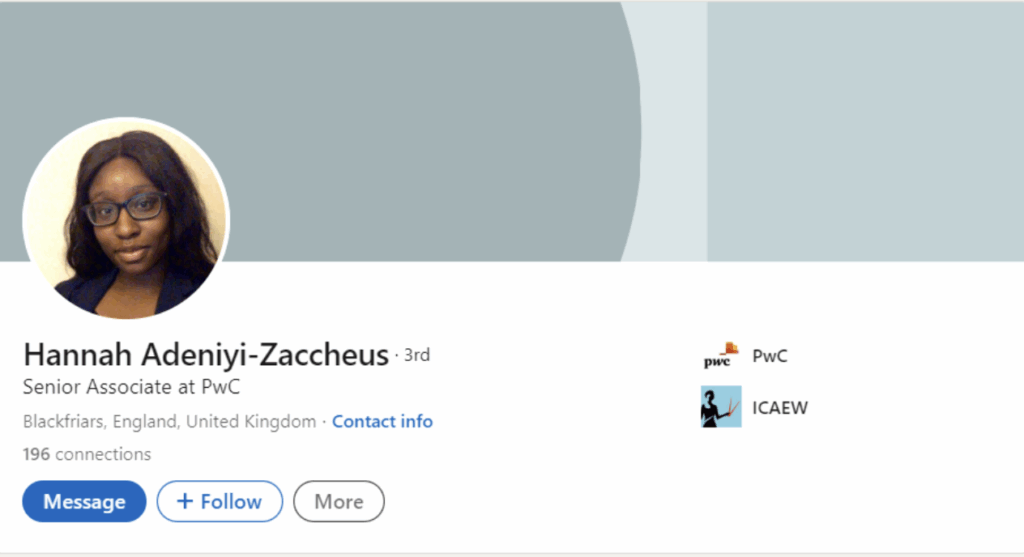
Task: Click the Senior Associate at PwC headline
Action: pos(131,387)
